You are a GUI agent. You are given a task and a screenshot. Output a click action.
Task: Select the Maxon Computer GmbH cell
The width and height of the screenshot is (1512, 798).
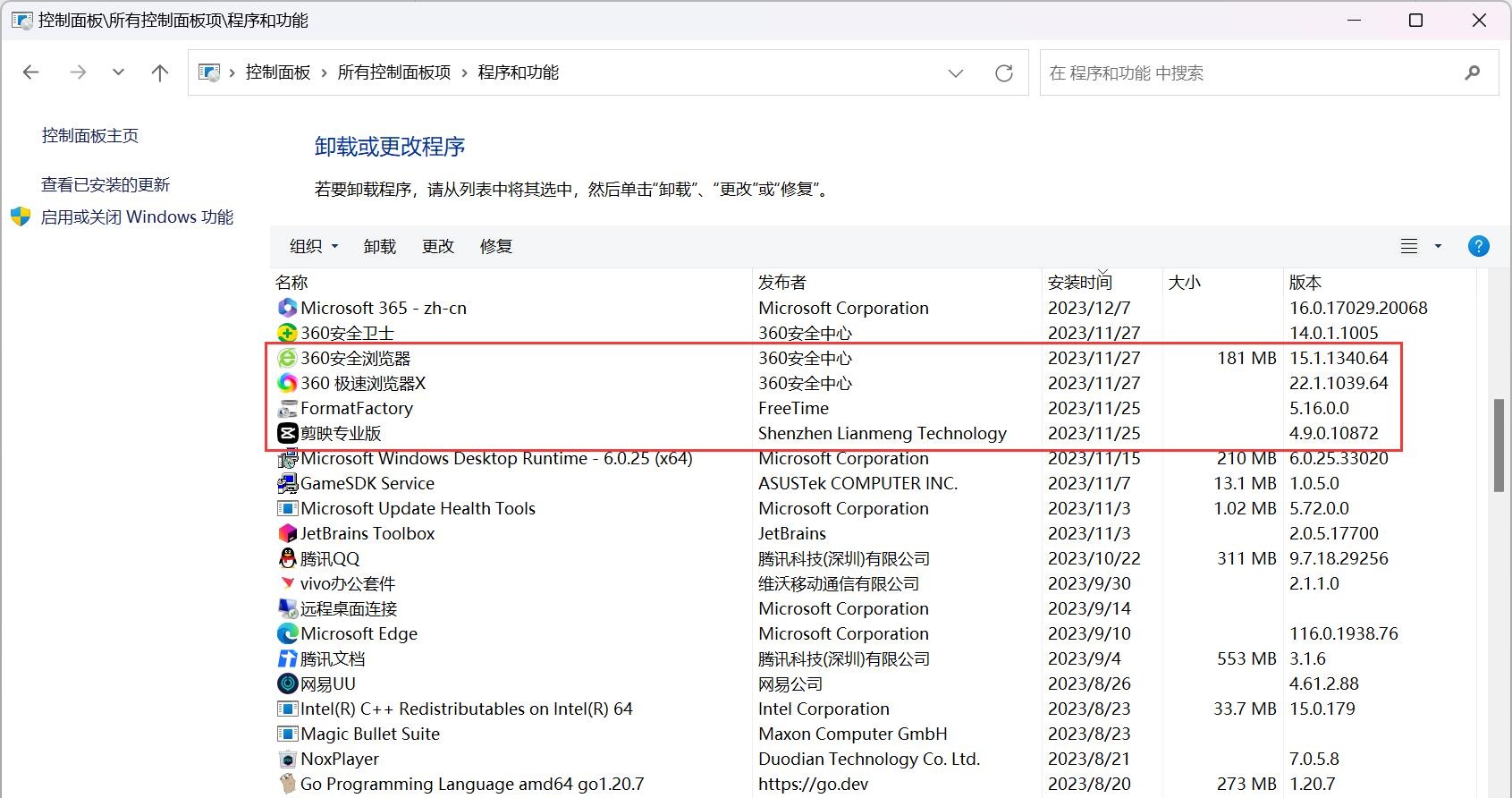coord(852,734)
